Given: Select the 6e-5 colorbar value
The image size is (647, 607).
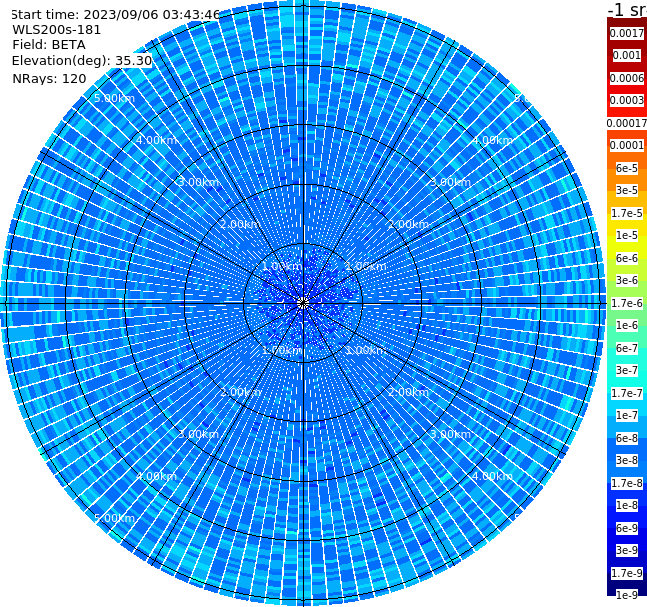Looking at the screenshot, I should click(626, 168).
